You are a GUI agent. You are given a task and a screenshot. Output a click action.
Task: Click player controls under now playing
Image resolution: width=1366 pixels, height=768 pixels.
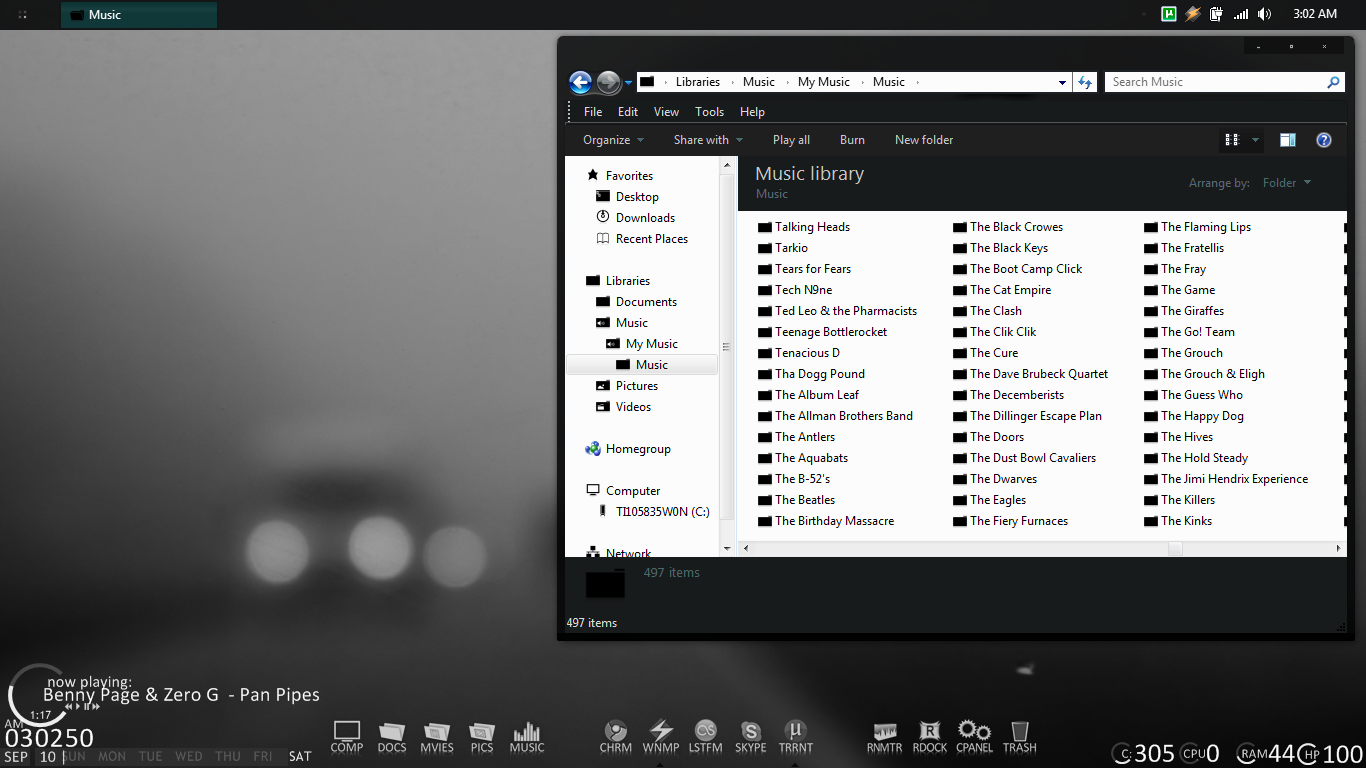pos(82,706)
